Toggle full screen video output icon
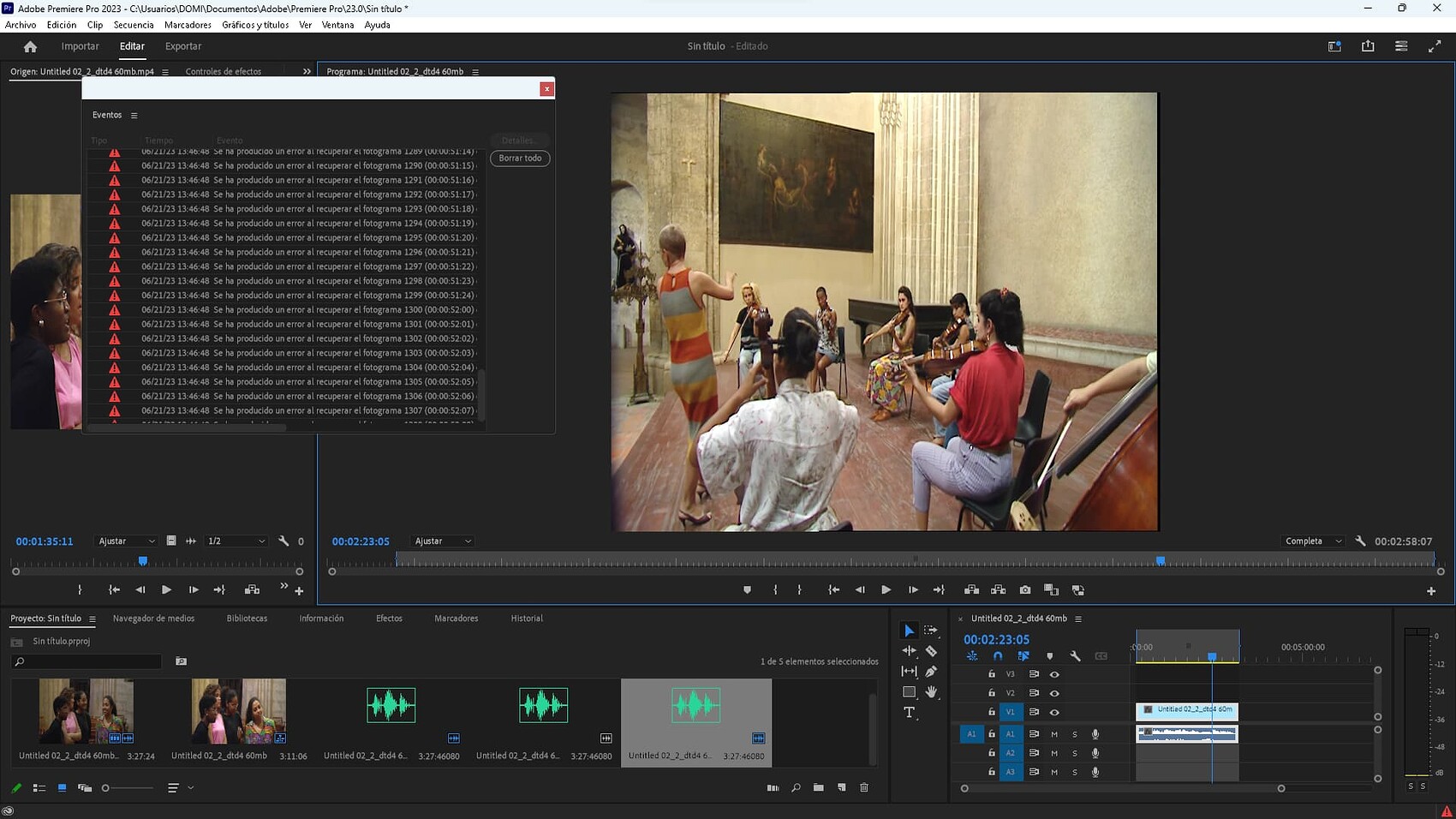Screen dimensions: 1456x819 1435,46
